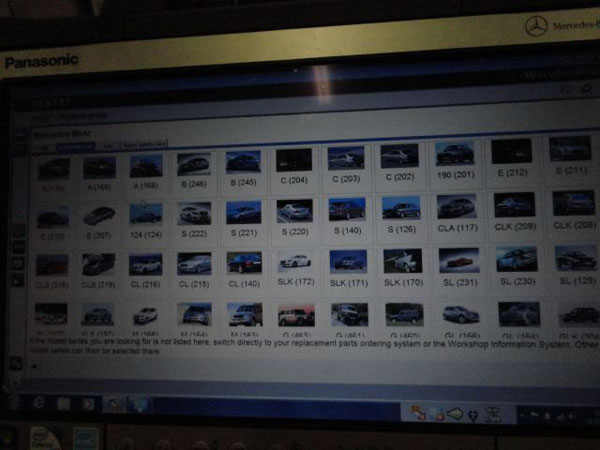
Task: Select the E (207) coupe tile
Action: 99,223
